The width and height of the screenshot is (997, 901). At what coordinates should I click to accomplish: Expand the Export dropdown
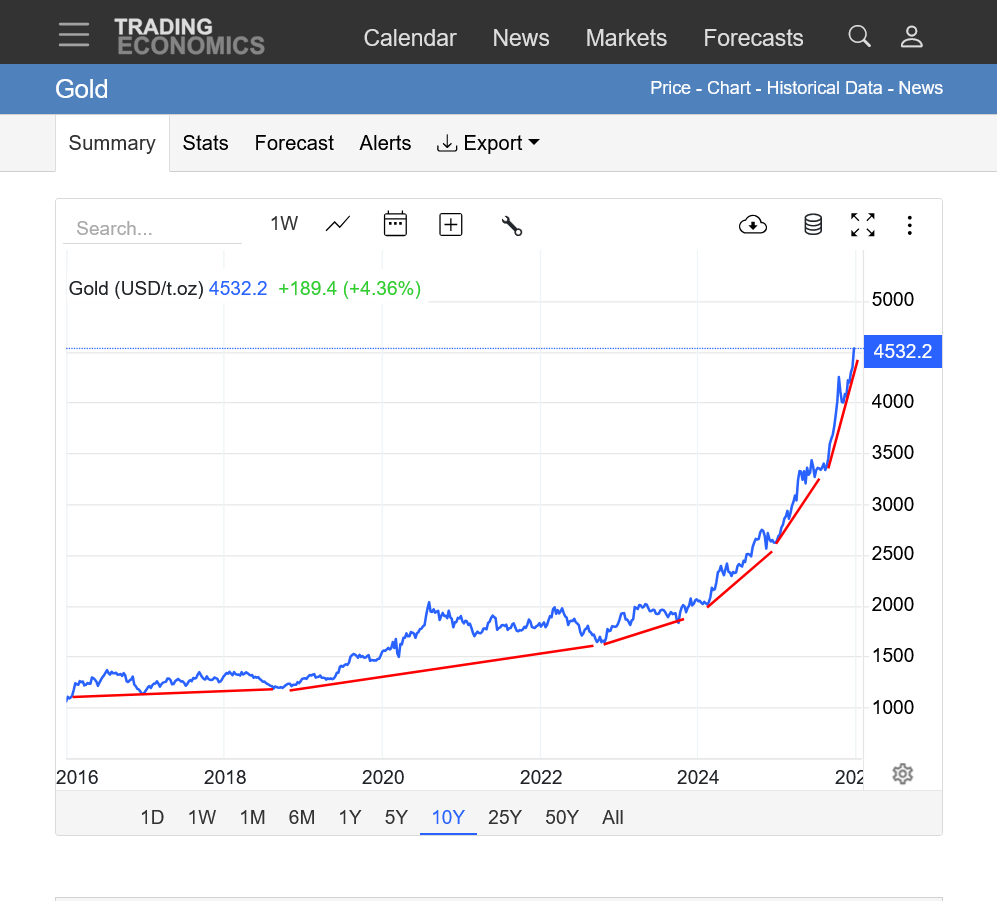[488, 143]
